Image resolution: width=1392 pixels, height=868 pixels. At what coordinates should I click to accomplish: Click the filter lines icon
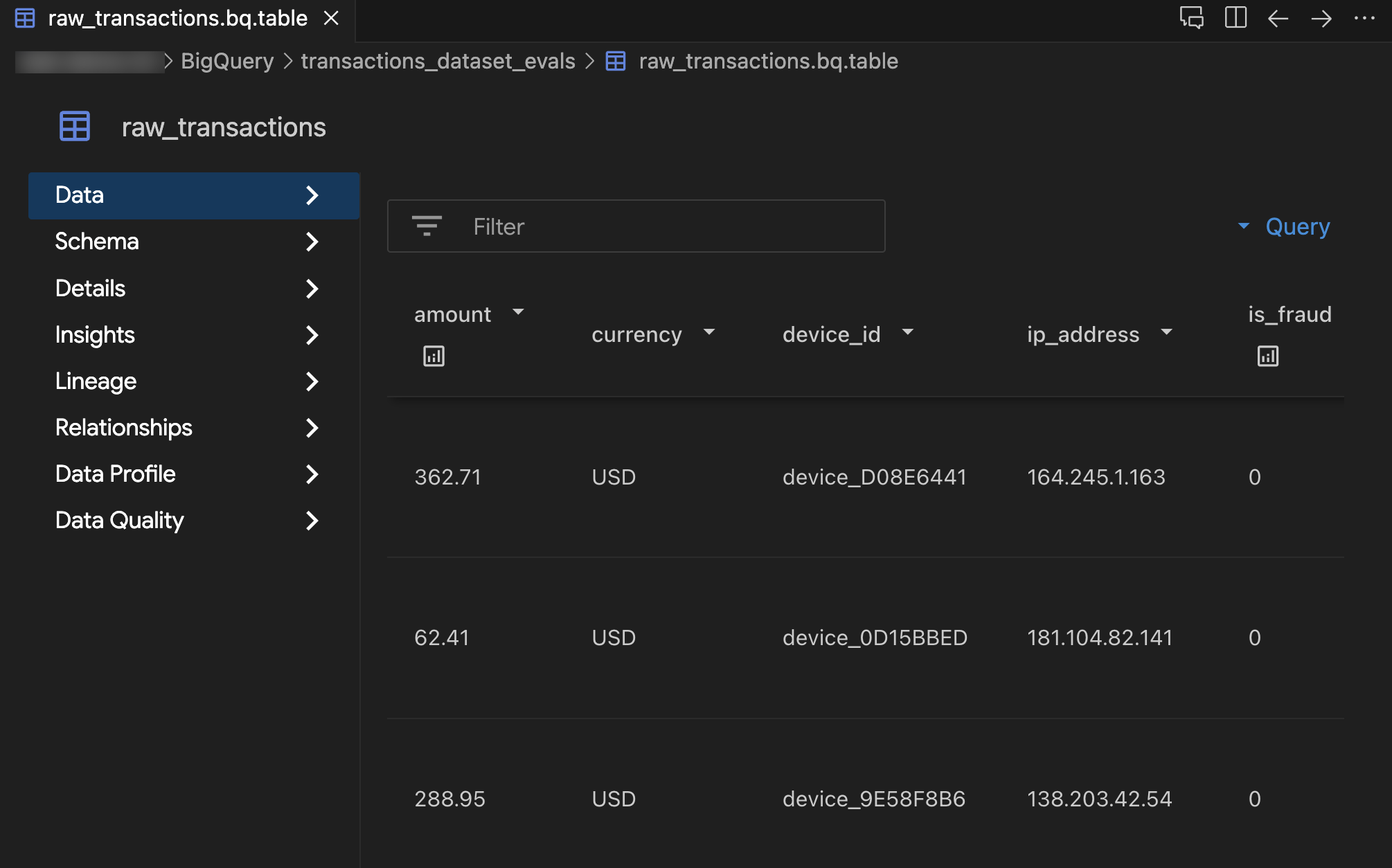click(x=427, y=226)
